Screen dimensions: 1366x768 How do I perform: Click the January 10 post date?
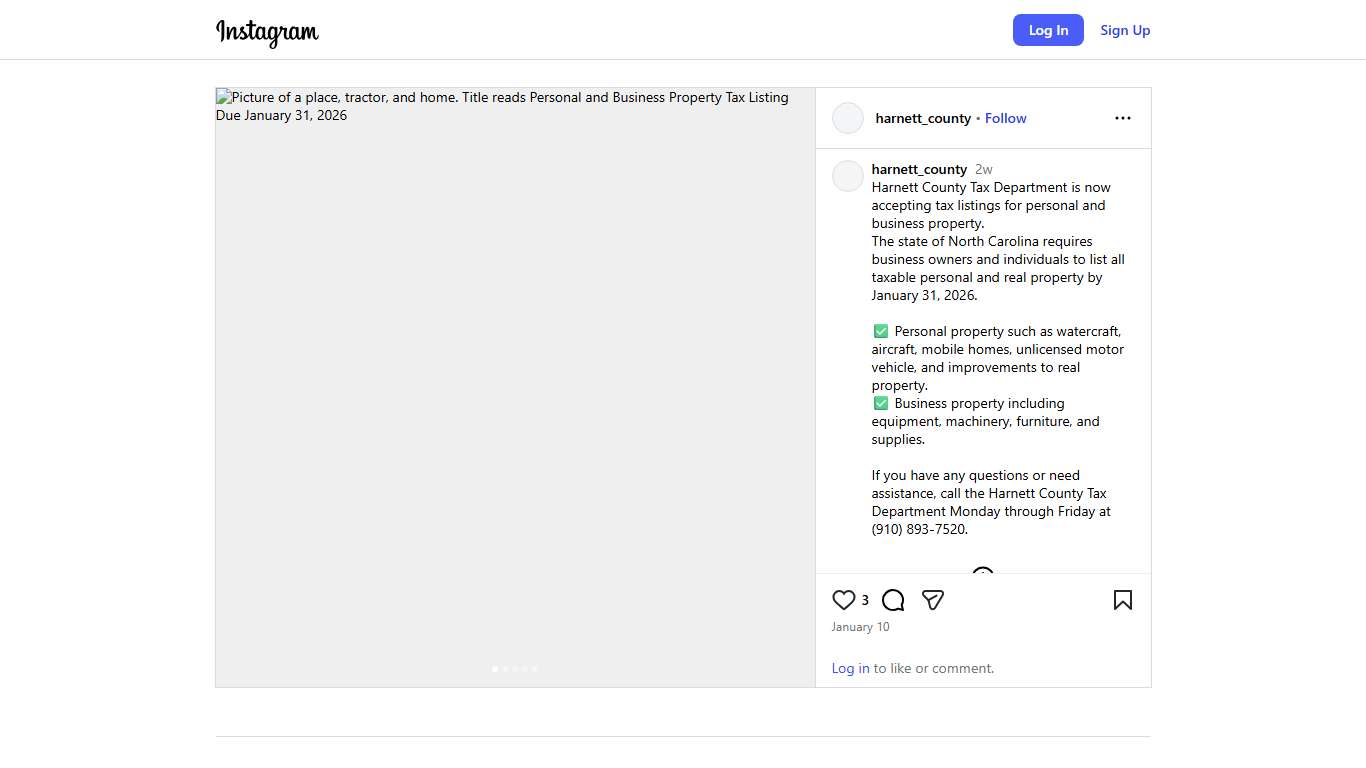click(860, 627)
